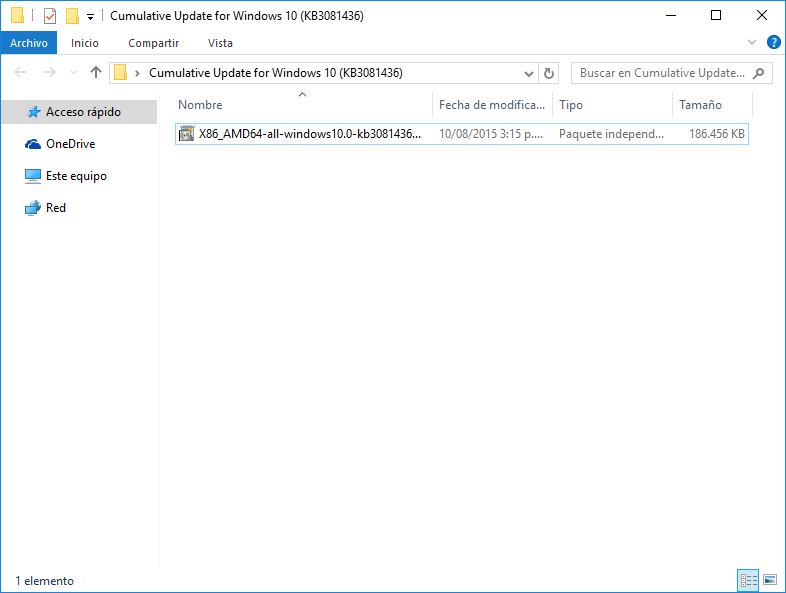This screenshot has height=593, width=786.
Task: Open the Compartir ribbon tab
Action: coord(153,43)
